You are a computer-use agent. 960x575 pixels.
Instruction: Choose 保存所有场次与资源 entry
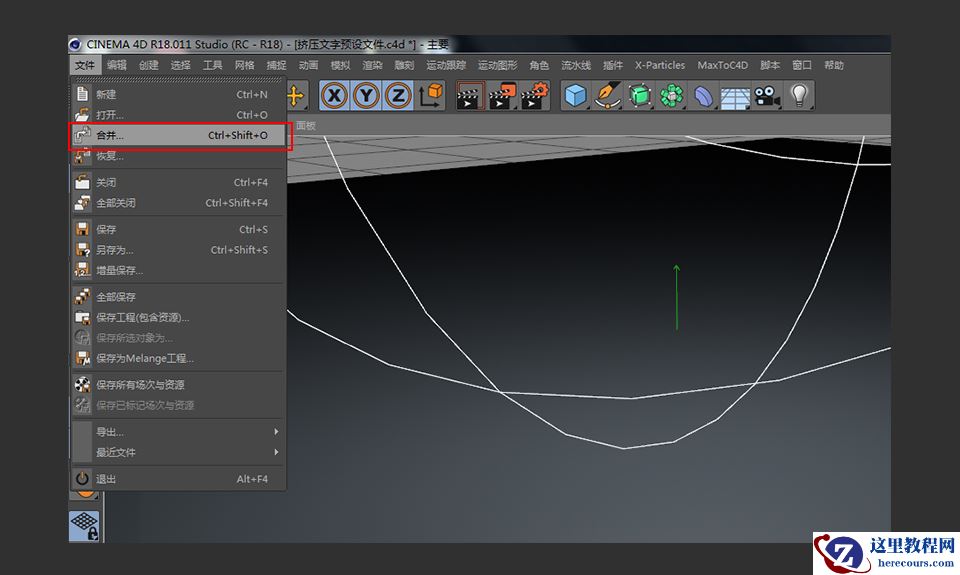tap(179, 385)
